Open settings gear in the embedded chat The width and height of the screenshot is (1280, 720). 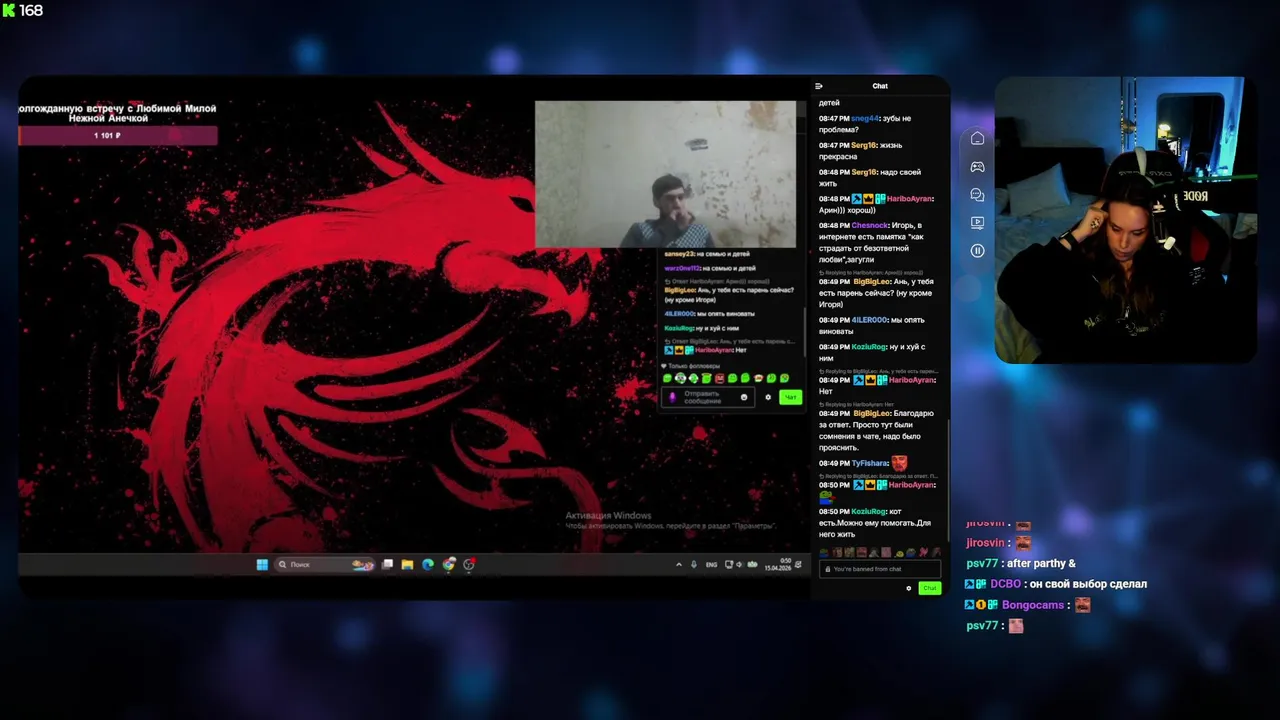point(768,397)
